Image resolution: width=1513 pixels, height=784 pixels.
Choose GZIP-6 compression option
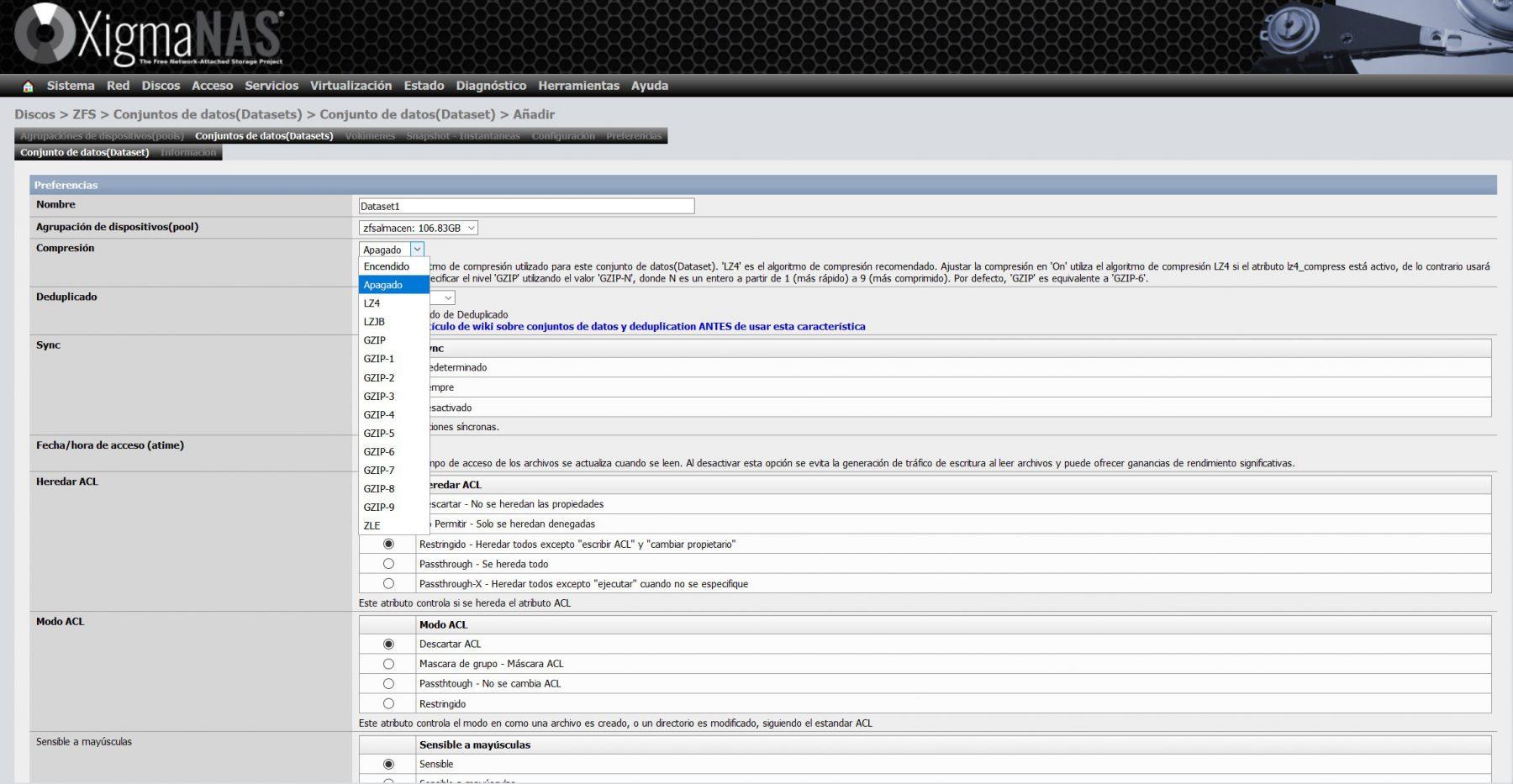(x=393, y=452)
